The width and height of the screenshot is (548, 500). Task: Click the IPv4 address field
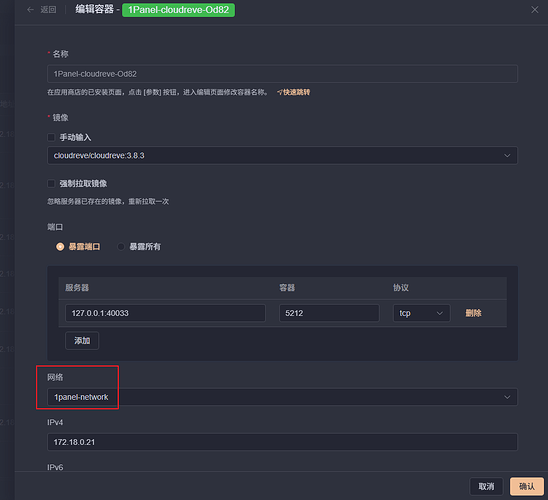tap(282, 442)
